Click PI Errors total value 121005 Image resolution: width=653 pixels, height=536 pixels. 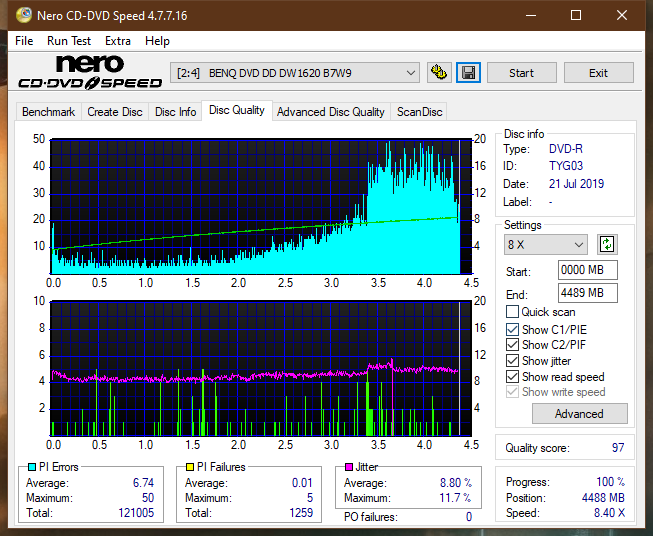pyautogui.click(x=136, y=513)
